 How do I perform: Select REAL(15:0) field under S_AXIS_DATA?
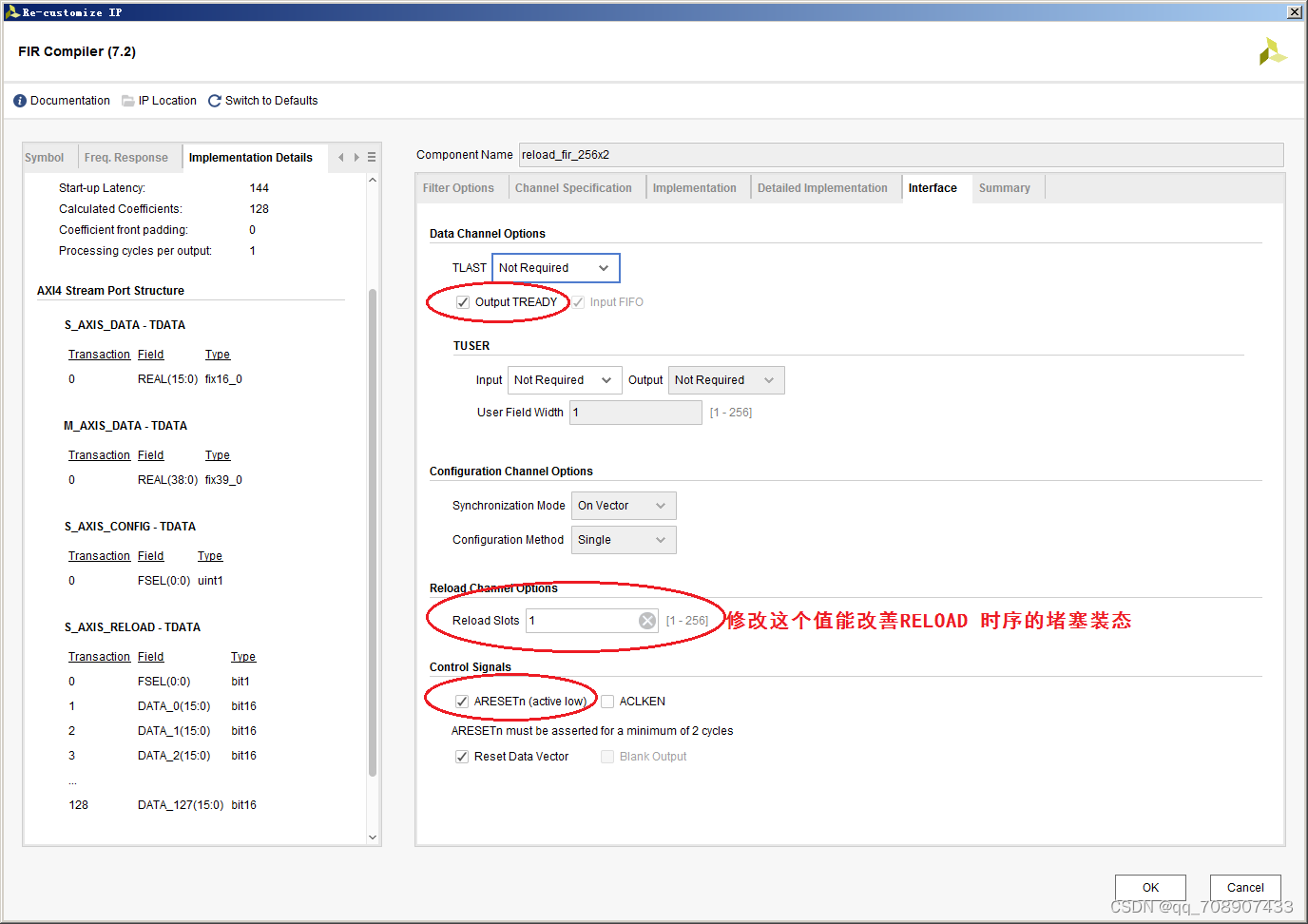coord(167,379)
